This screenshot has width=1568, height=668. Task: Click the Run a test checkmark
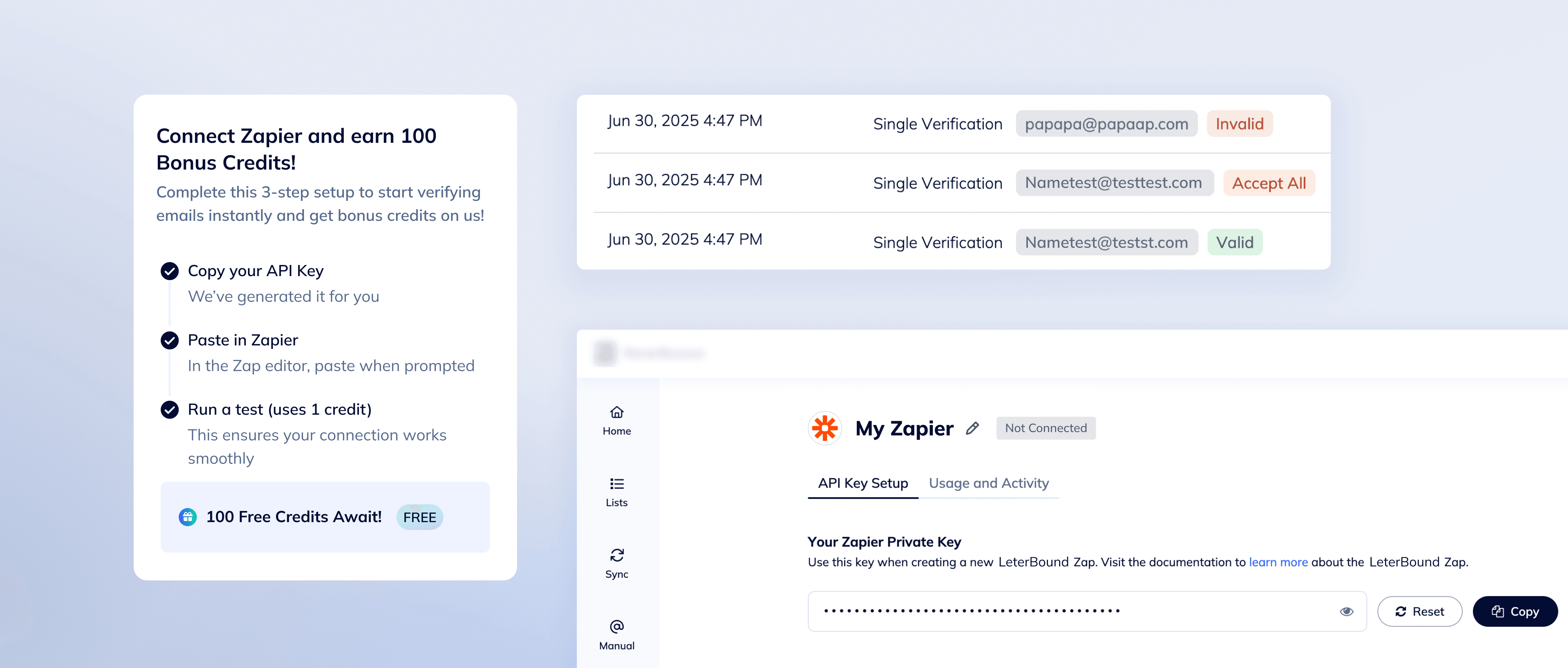tap(170, 409)
